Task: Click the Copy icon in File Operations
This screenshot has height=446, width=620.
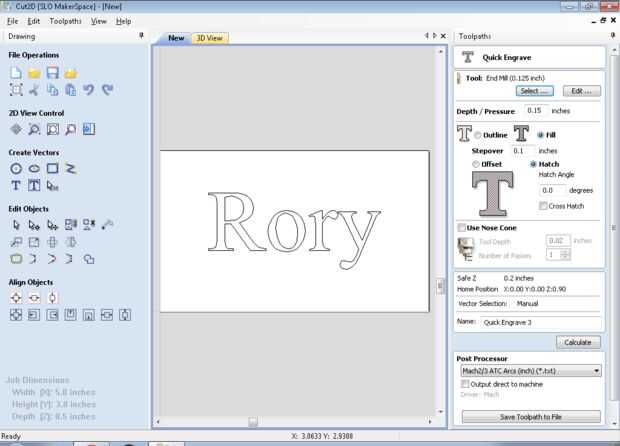Action: pos(52,90)
